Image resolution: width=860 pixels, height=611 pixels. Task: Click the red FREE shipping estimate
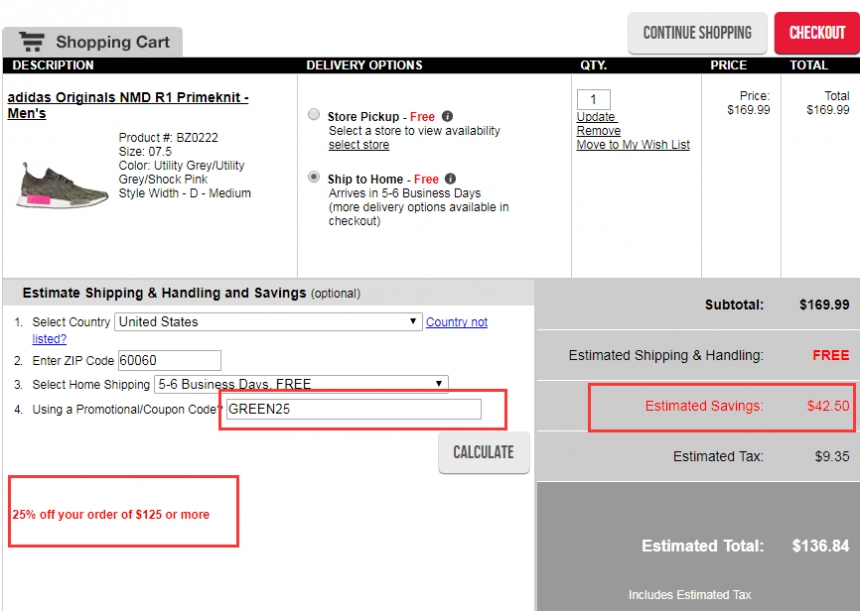pos(831,355)
